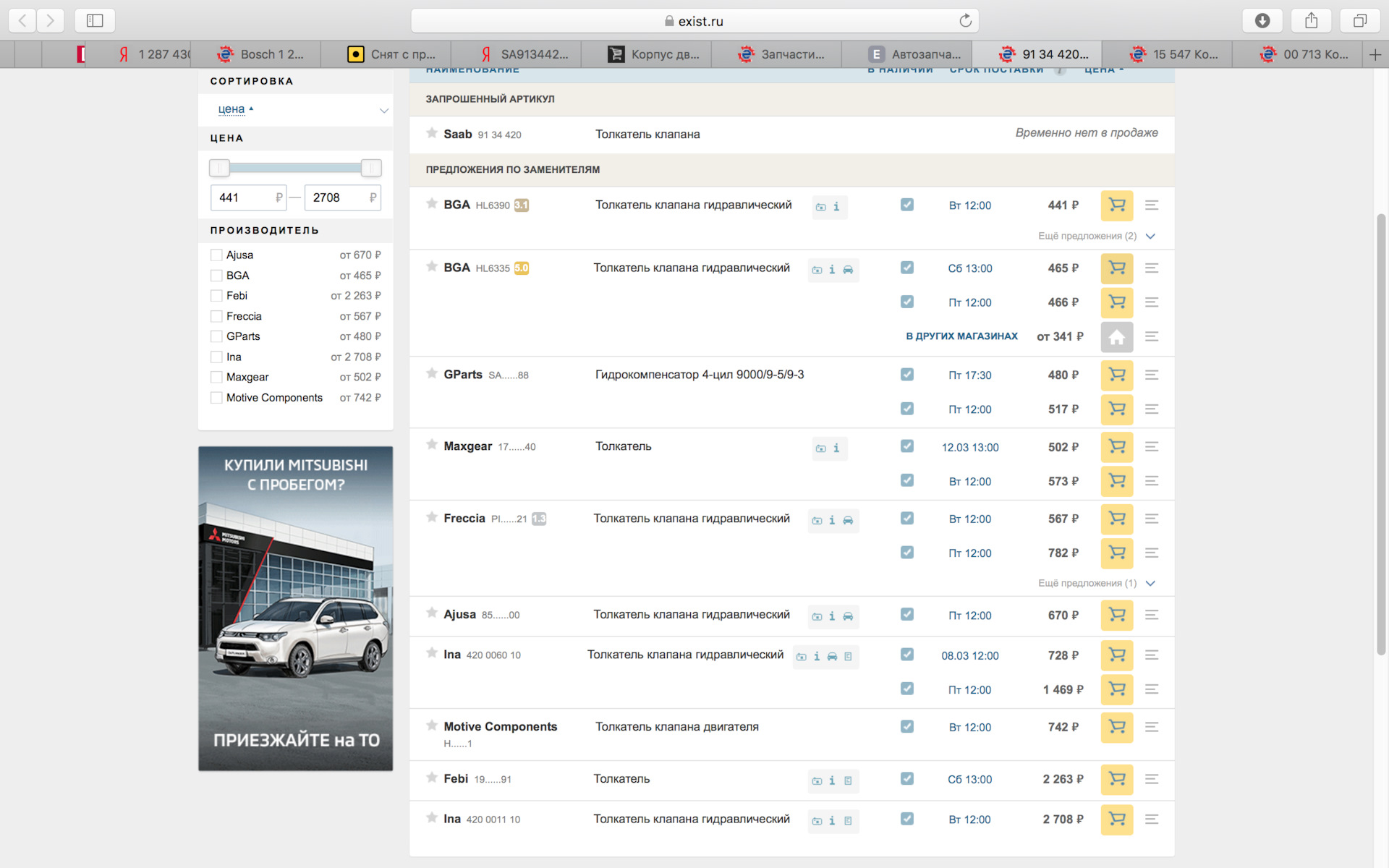Viewport: 1389px width, 868px height.
Task: Tick the Freccia manufacturer checkbox
Action: (216, 316)
